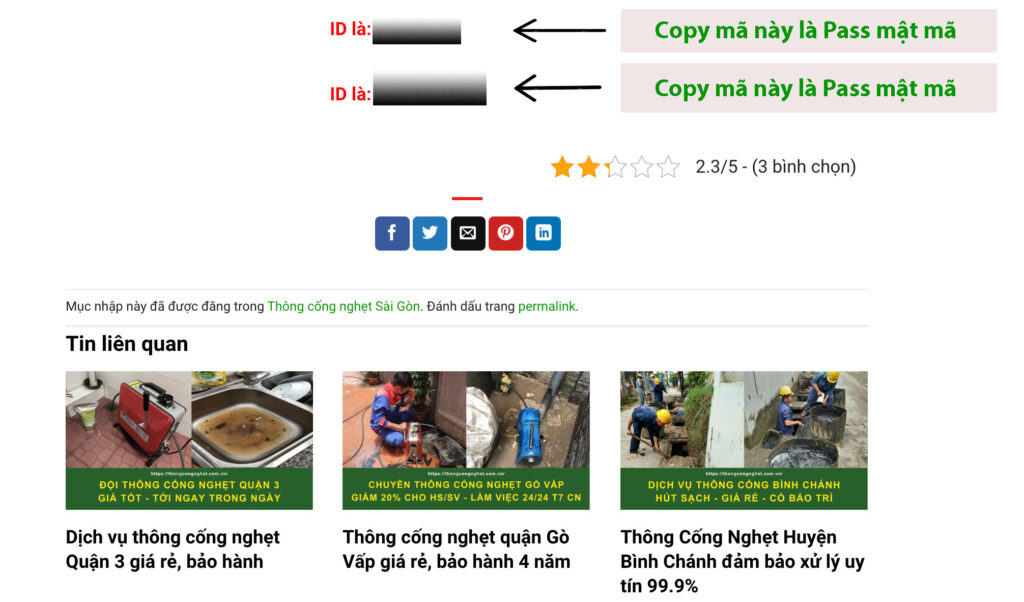The height and width of the screenshot is (602, 1024).
Task: Click the first 'Copy mã này là Pass mật mã' banner
Action: tap(808, 31)
